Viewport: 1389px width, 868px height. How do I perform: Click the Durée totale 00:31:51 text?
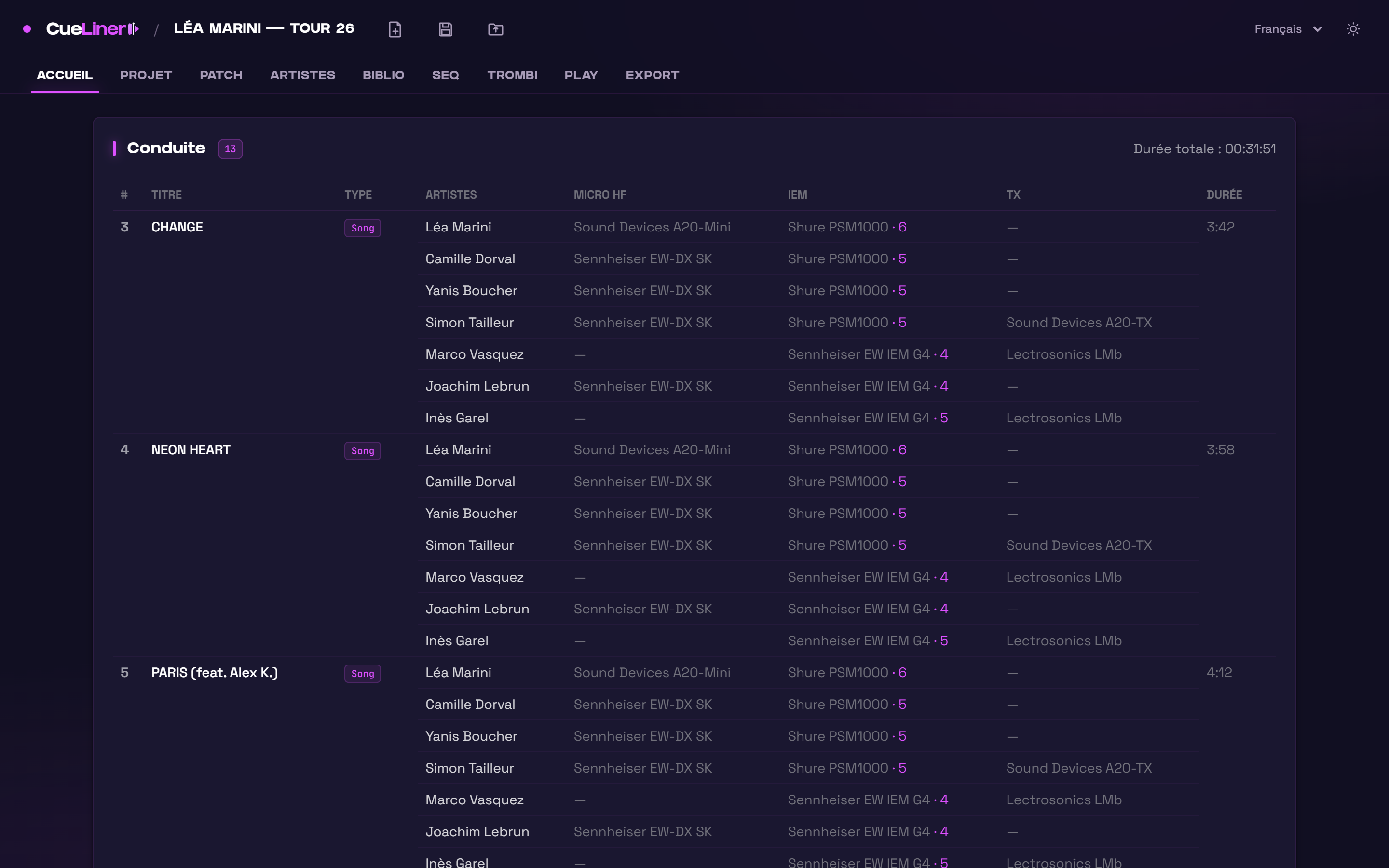click(1204, 149)
